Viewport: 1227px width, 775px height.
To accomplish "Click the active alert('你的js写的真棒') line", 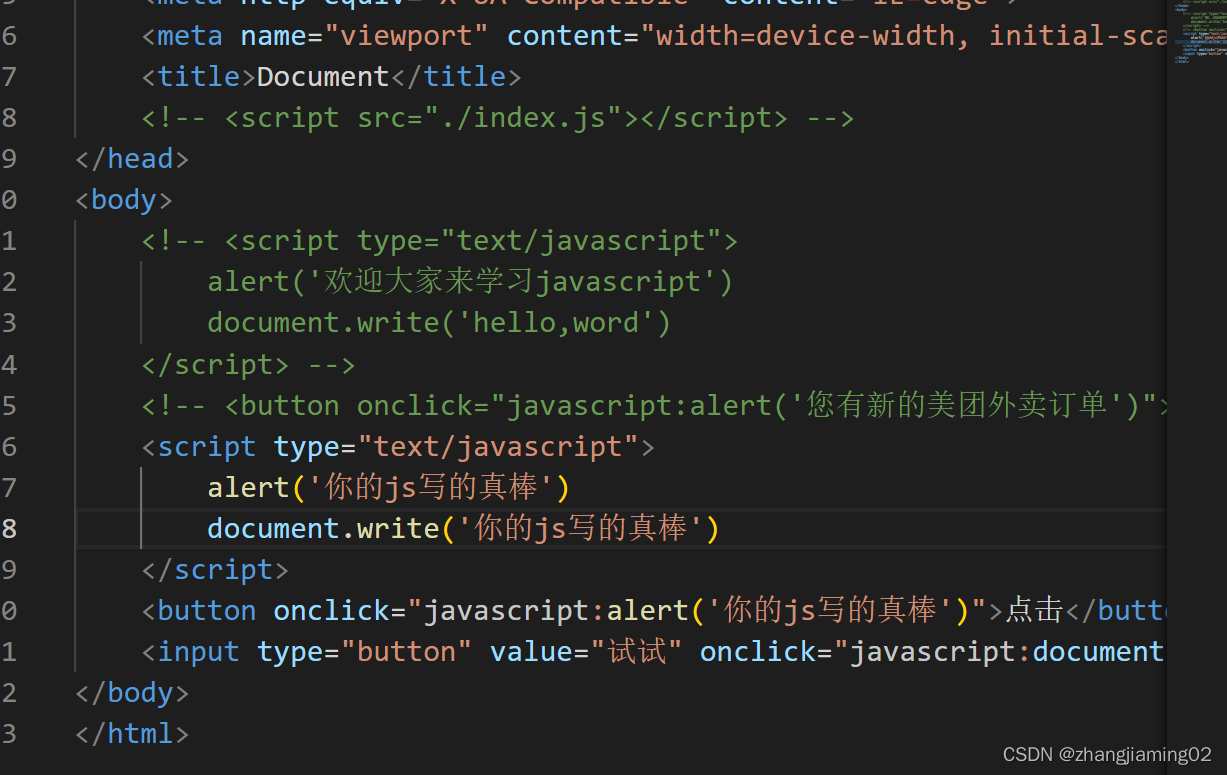I will pyautogui.click(x=389, y=487).
